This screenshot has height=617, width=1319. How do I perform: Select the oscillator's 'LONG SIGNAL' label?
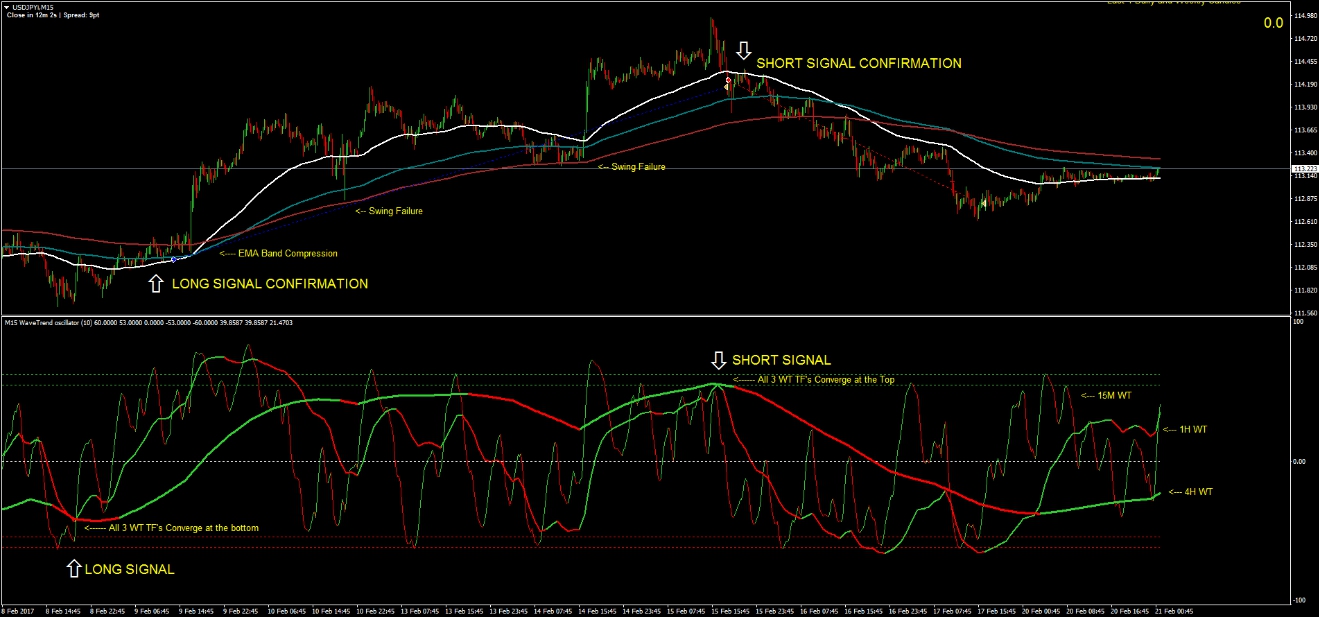(130, 569)
